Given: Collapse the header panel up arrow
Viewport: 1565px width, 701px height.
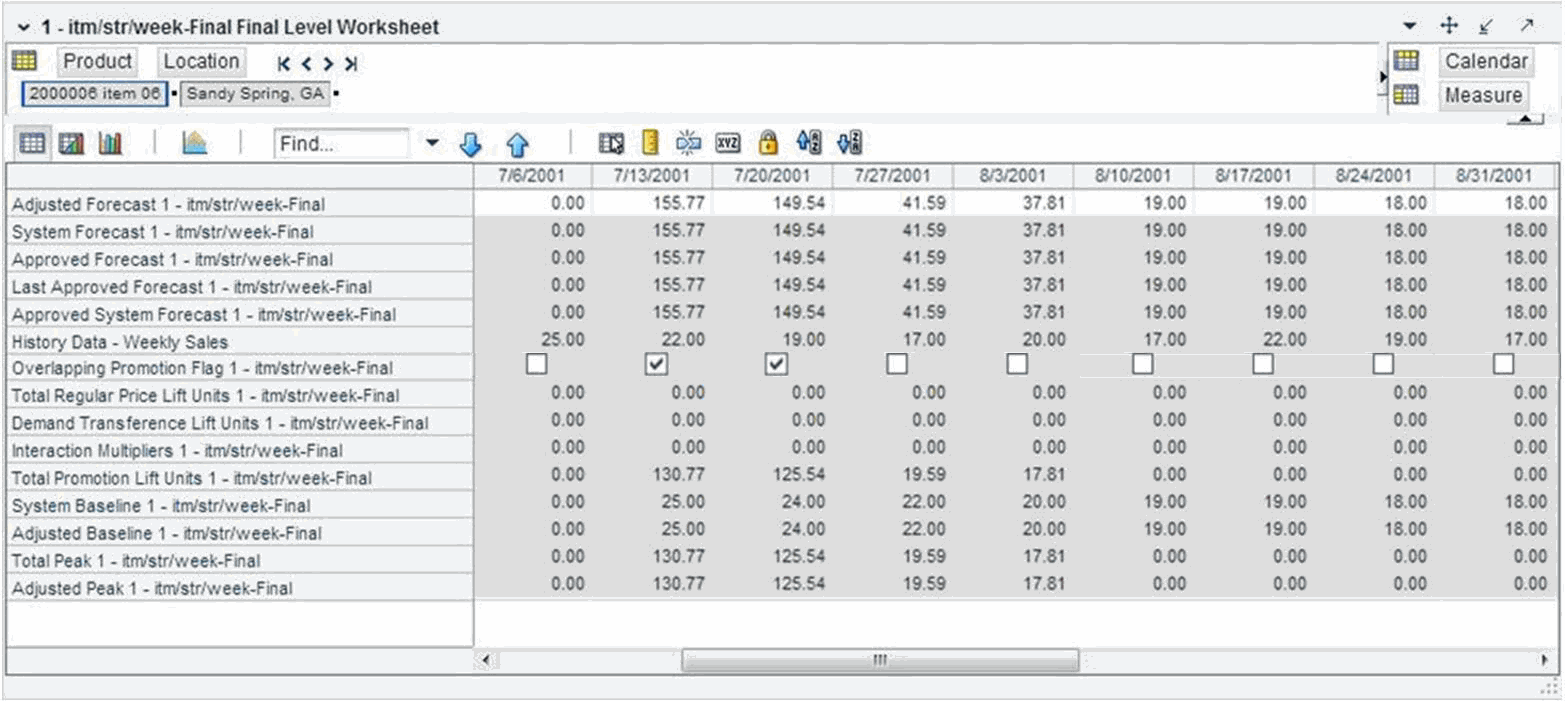Looking at the screenshot, I should (x=1525, y=119).
